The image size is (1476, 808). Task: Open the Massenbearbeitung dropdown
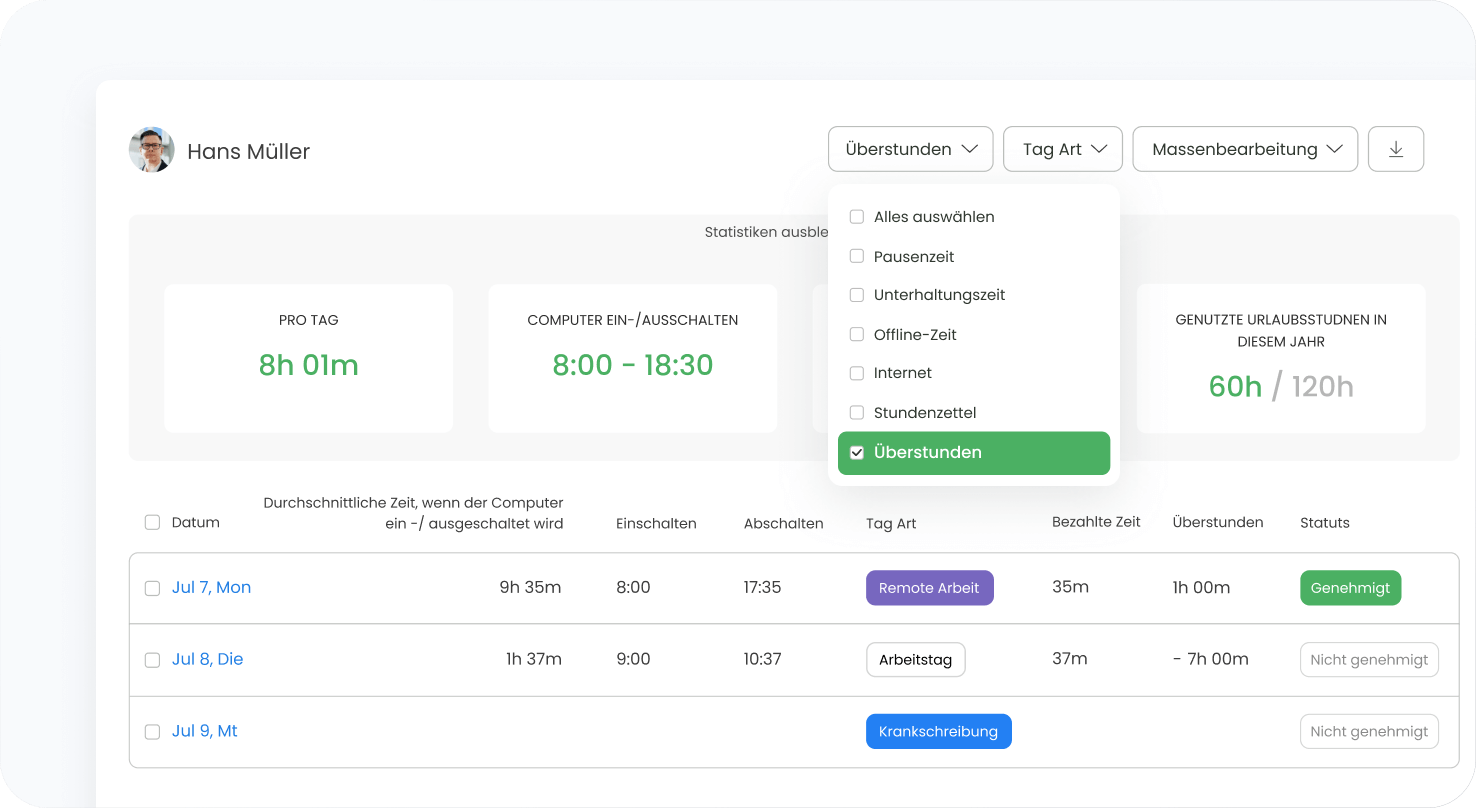1245,149
